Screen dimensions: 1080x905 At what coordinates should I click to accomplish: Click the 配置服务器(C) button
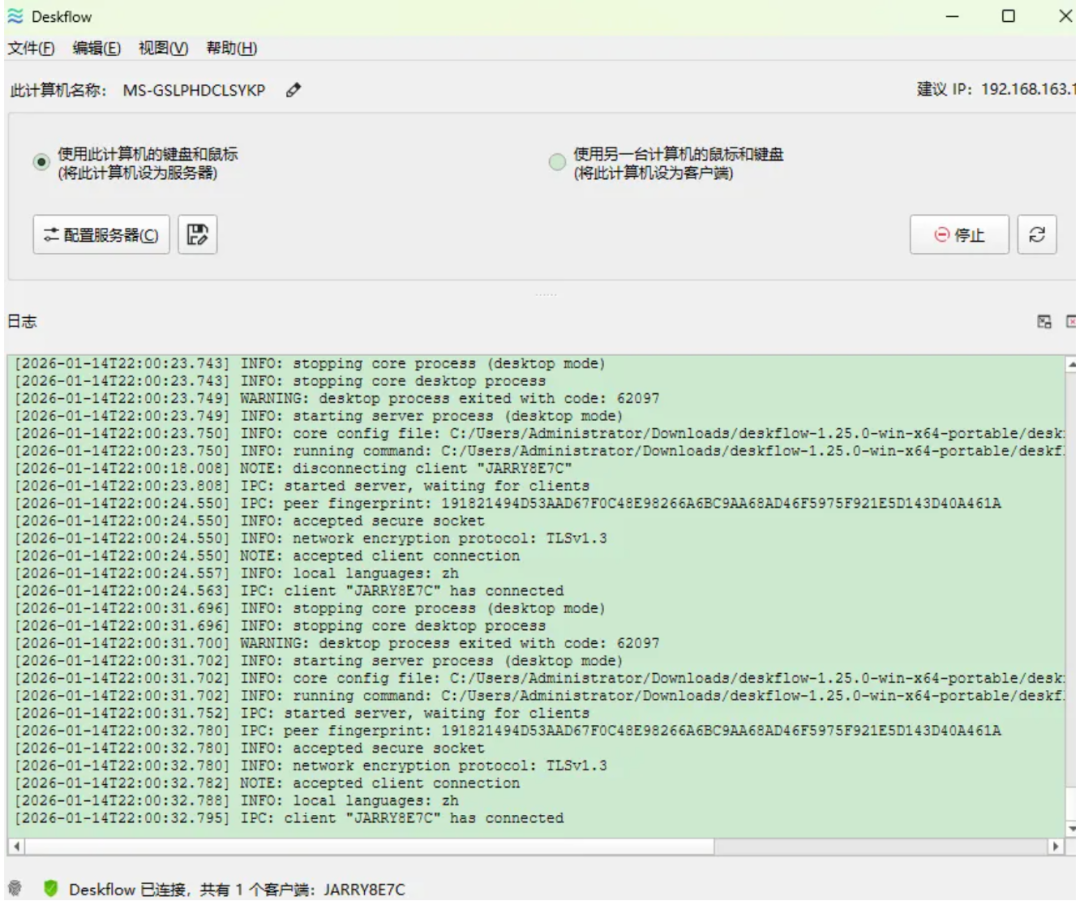tap(101, 235)
